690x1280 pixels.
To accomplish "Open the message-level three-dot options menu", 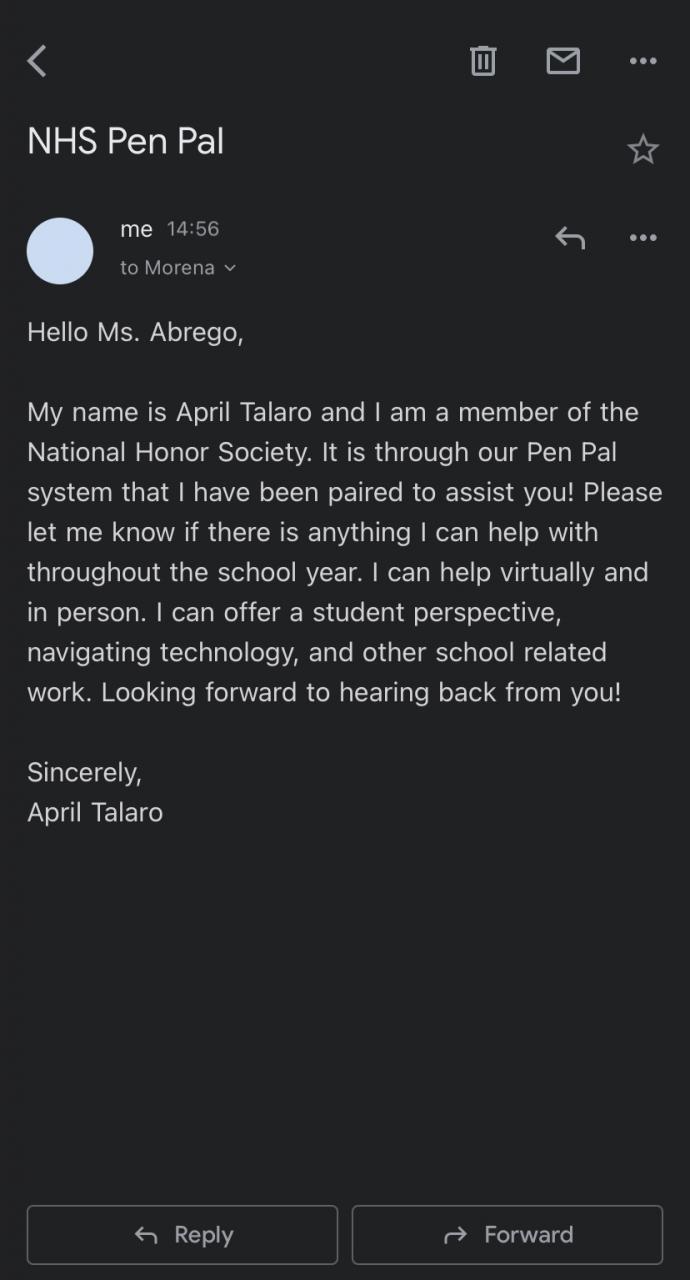I will pyautogui.click(x=643, y=238).
